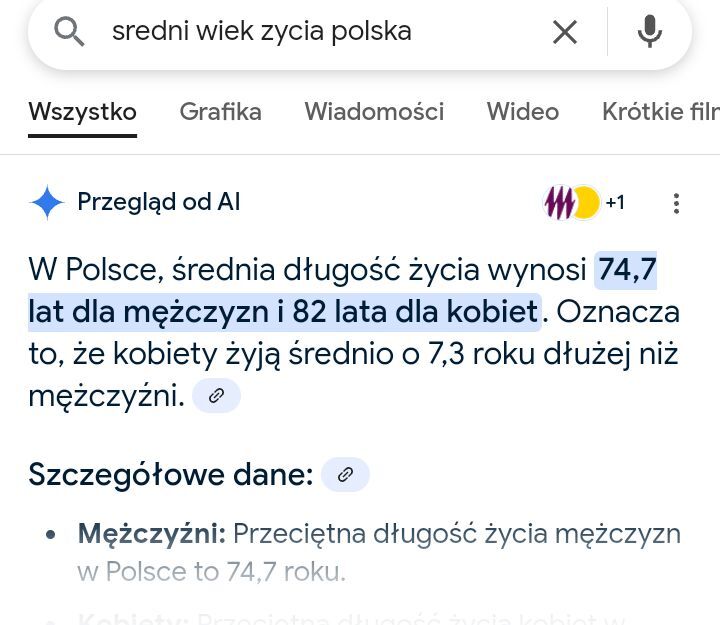
Task: Click the link chip after 'mężczyźni.'
Action: click(x=216, y=396)
